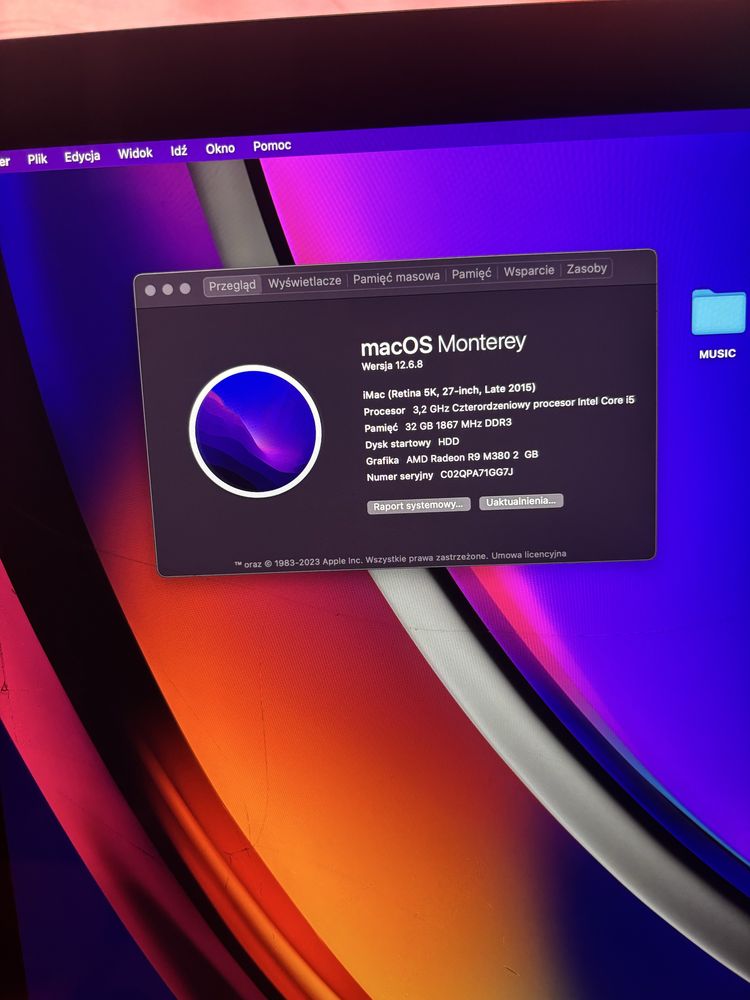Open the Idź menu
The image size is (750, 1000).
pyautogui.click(x=179, y=151)
